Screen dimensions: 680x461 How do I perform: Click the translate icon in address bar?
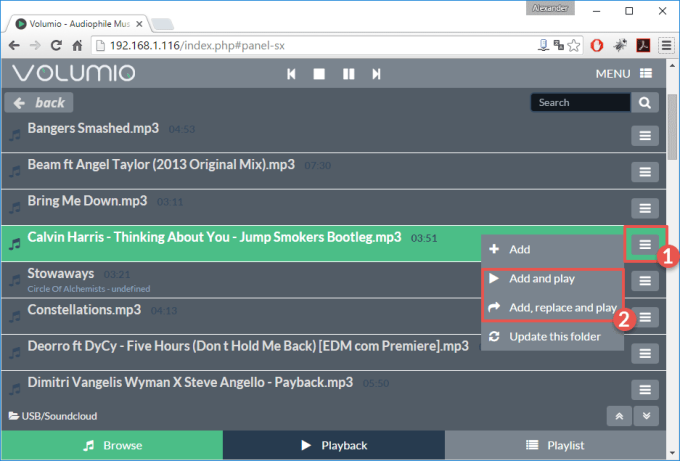click(559, 45)
